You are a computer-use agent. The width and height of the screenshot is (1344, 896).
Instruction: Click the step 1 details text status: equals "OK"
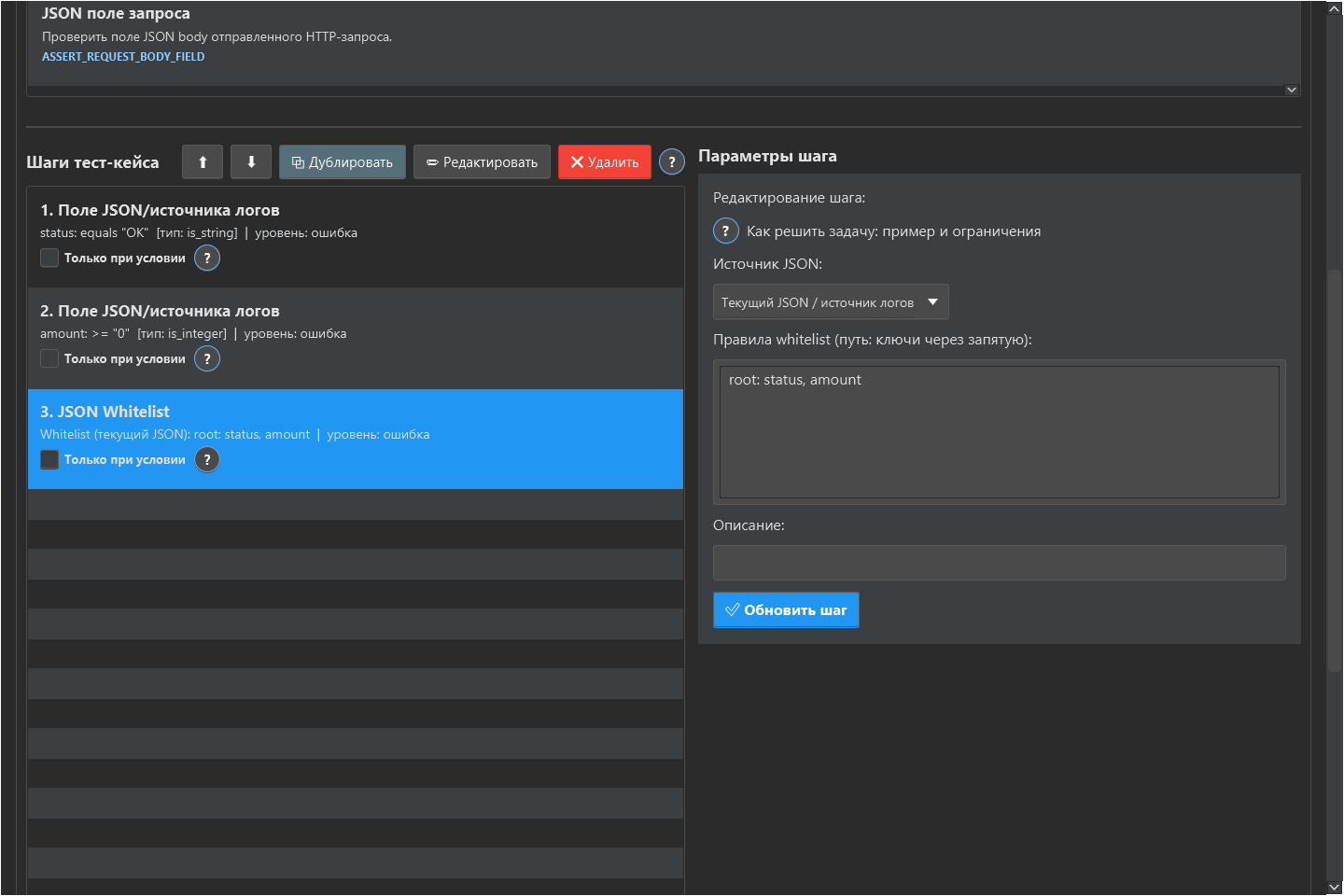[x=94, y=233]
